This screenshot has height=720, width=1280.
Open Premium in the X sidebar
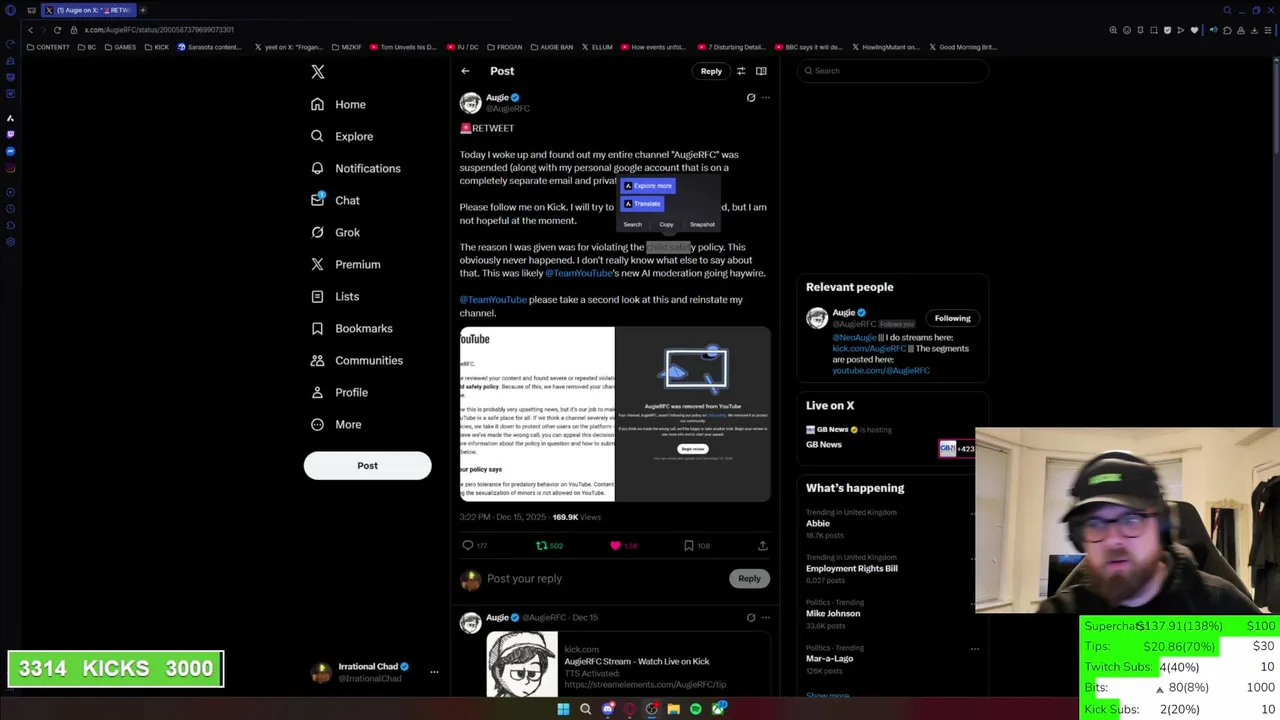click(346, 264)
